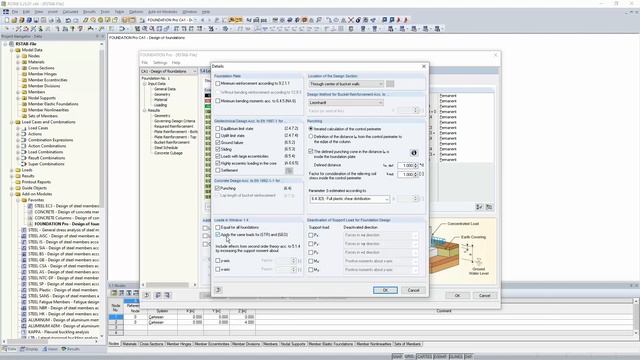Collapse Model Data folder in navigator

(11, 50)
